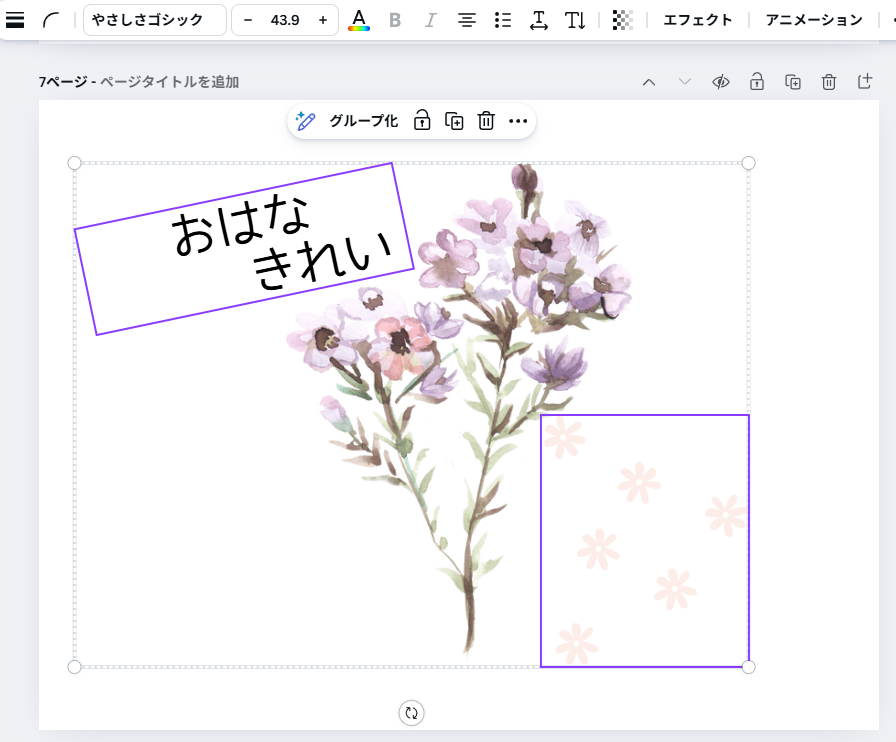This screenshot has width=896, height=742.
Task: Open the border style lines icon
Action: [15, 20]
